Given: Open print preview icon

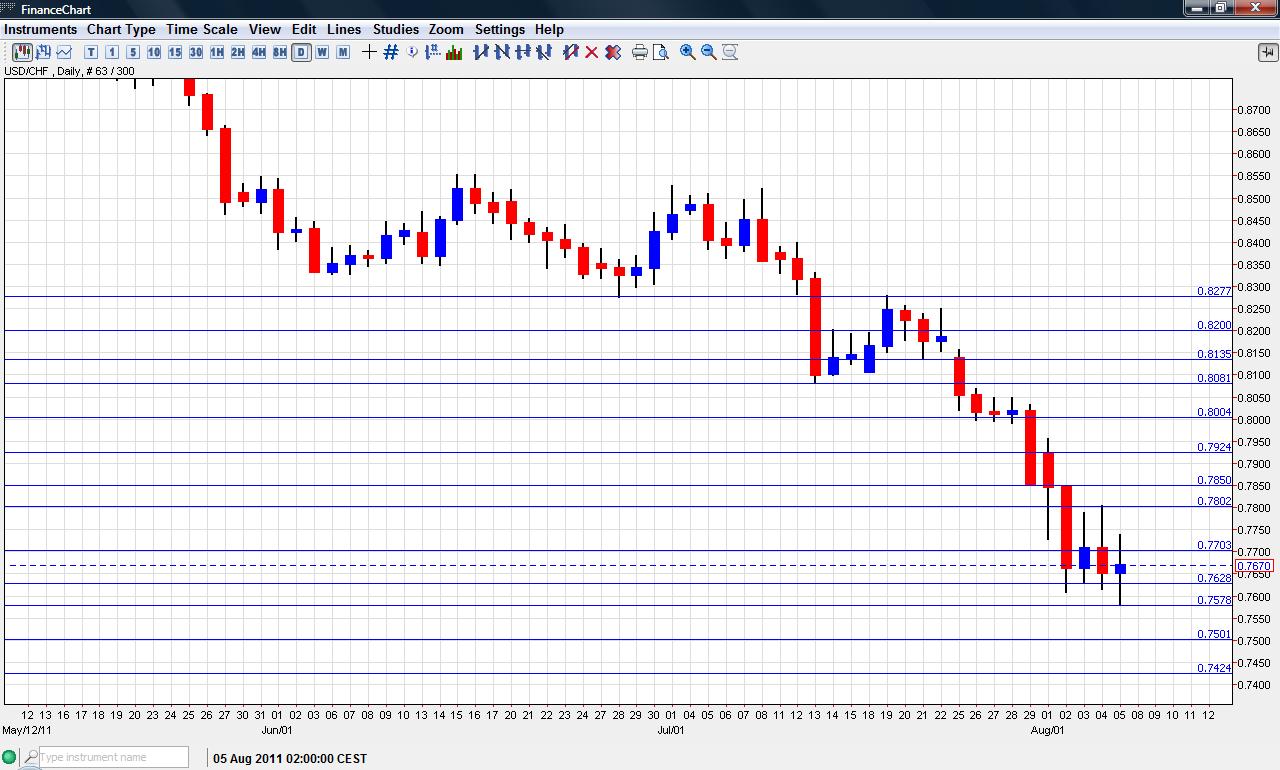Looking at the screenshot, I should pos(661,52).
